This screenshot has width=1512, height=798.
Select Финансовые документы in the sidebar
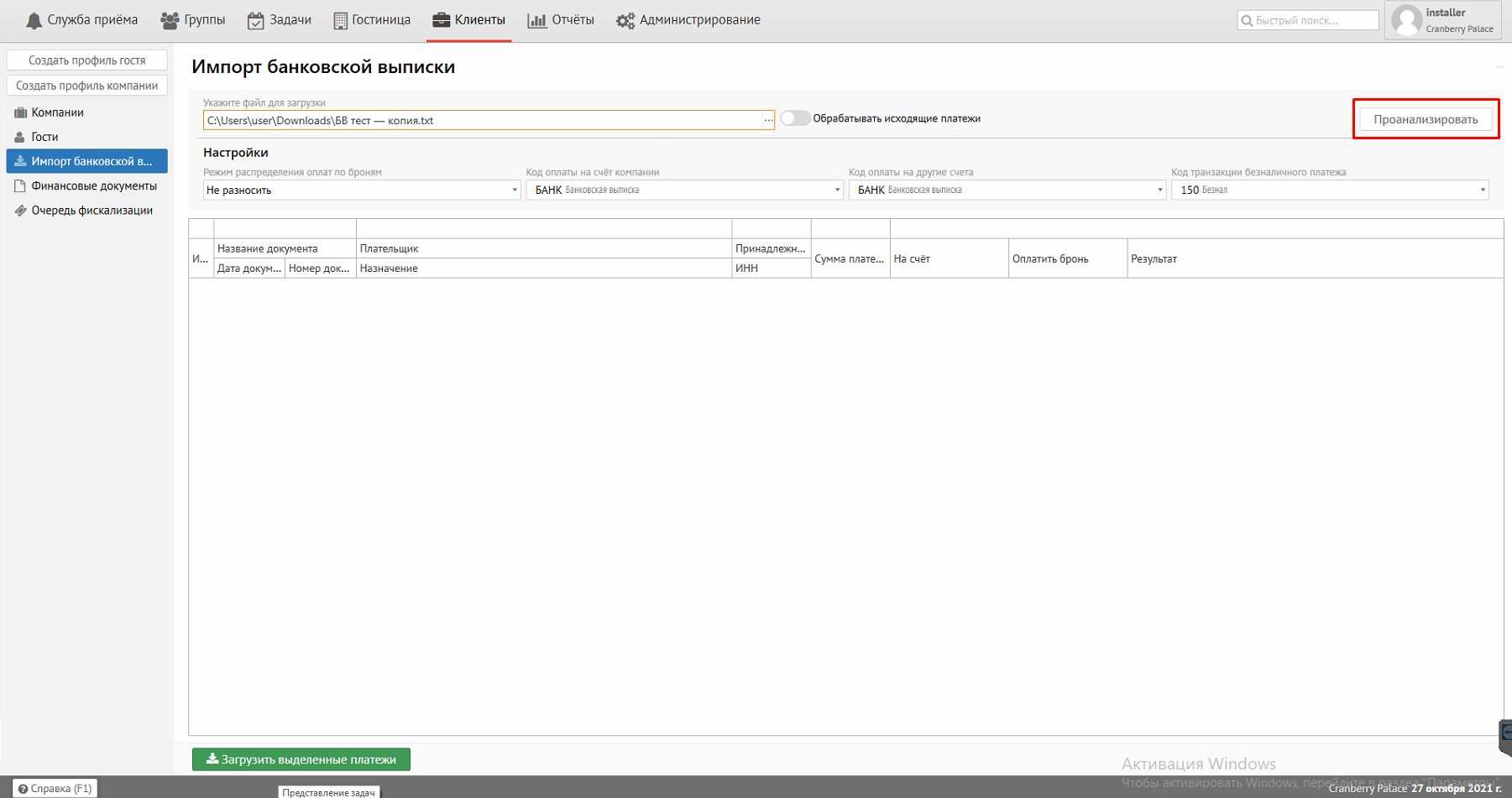pyautogui.click(x=93, y=186)
